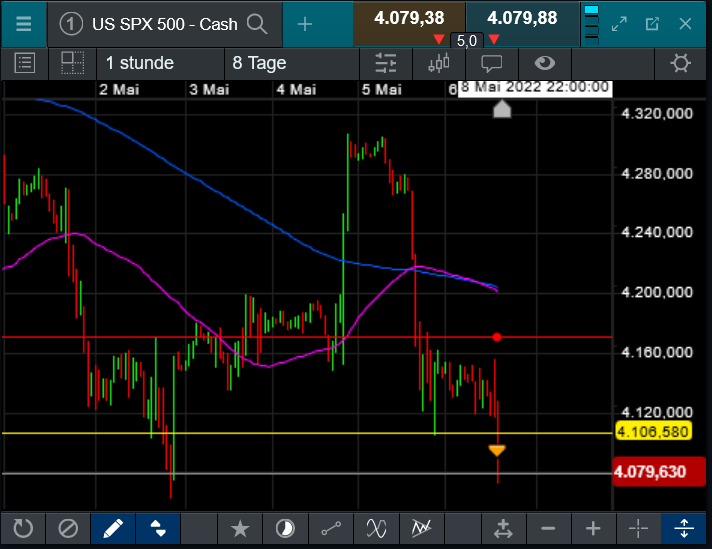Click the yellow 4.106,580 price label
712x549 pixels.
click(653, 431)
